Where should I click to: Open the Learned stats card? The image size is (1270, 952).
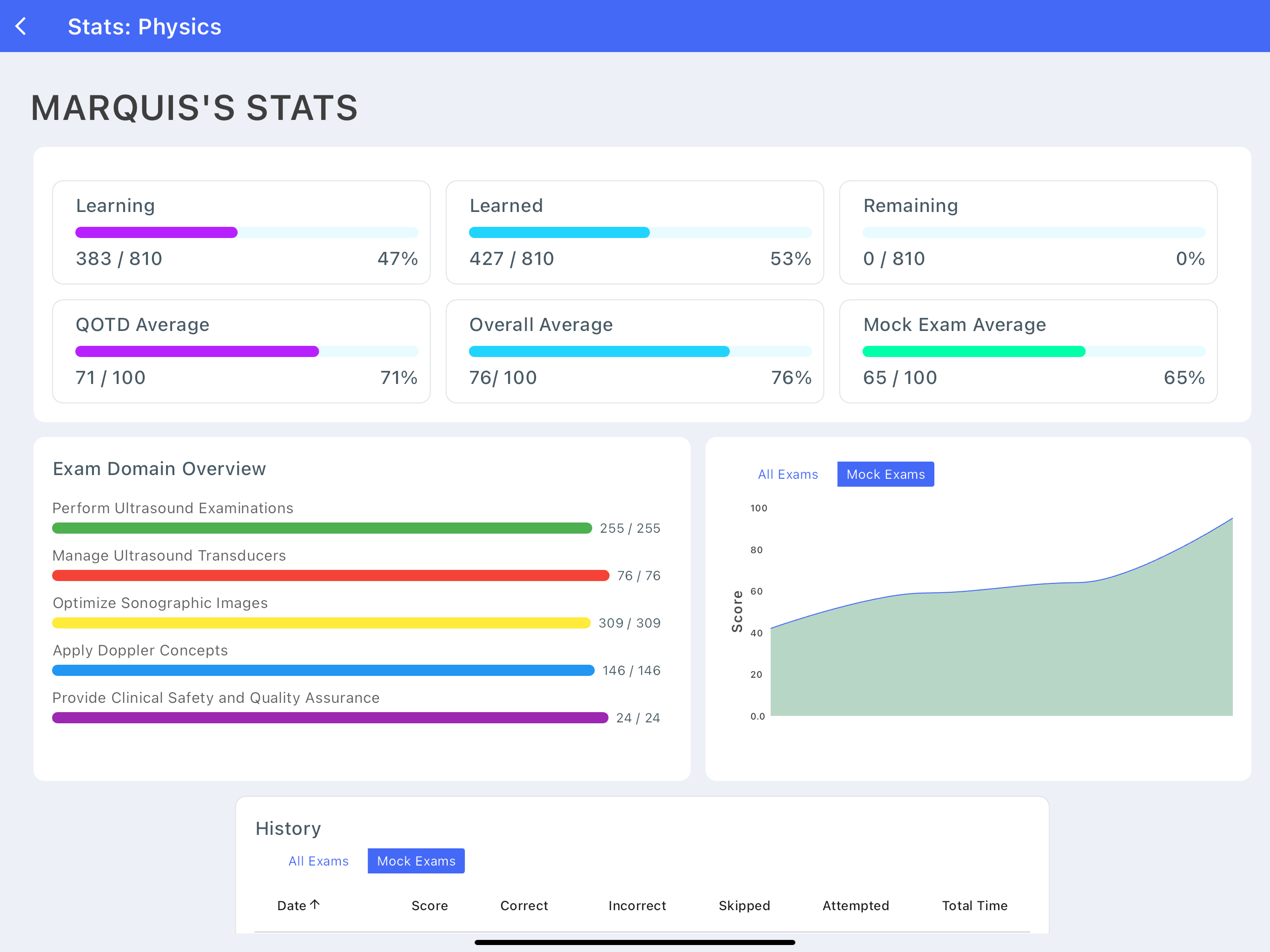click(635, 232)
